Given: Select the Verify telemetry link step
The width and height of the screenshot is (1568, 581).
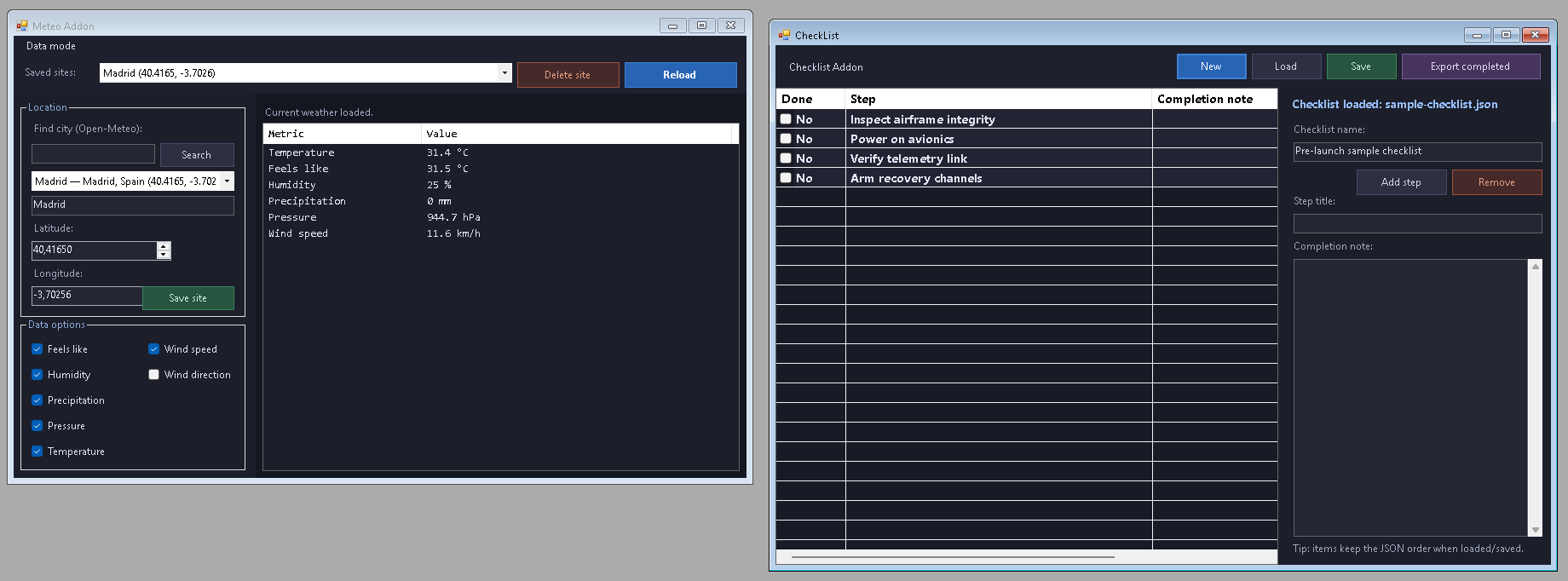Looking at the screenshot, I should coord(999,158).
